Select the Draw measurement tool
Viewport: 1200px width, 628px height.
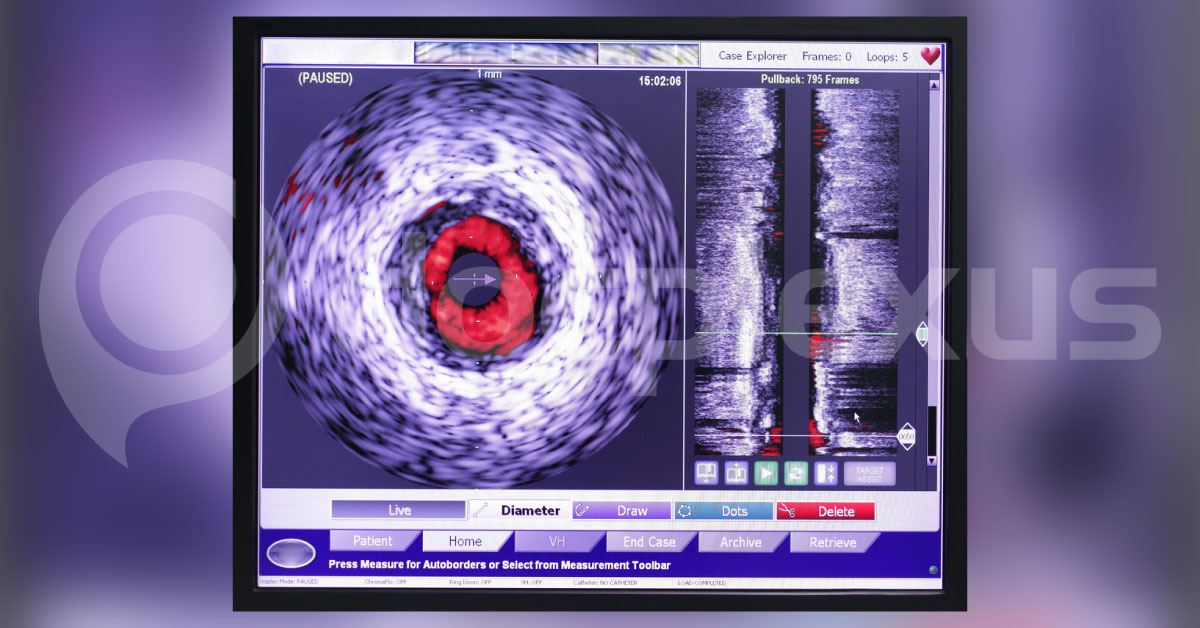621,510
